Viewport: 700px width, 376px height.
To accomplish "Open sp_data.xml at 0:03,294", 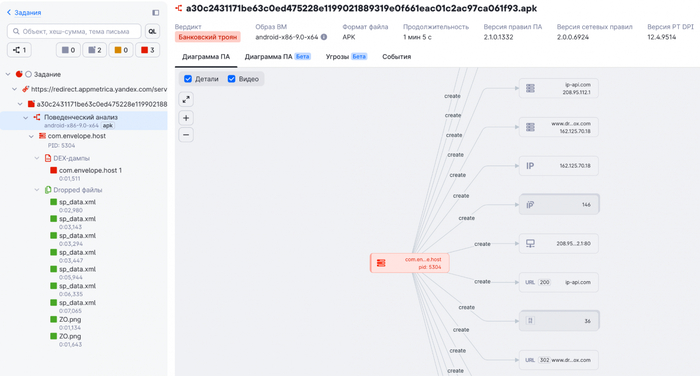I will coord(77,235).
